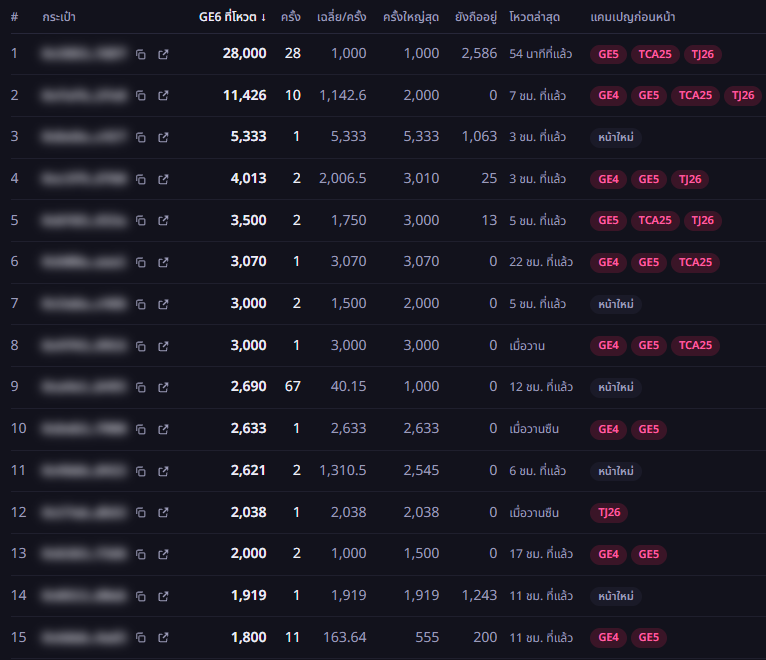Click the หน้าใหม่ badge in row 3
The image size is (766, 660).
[x=616, y=137]
